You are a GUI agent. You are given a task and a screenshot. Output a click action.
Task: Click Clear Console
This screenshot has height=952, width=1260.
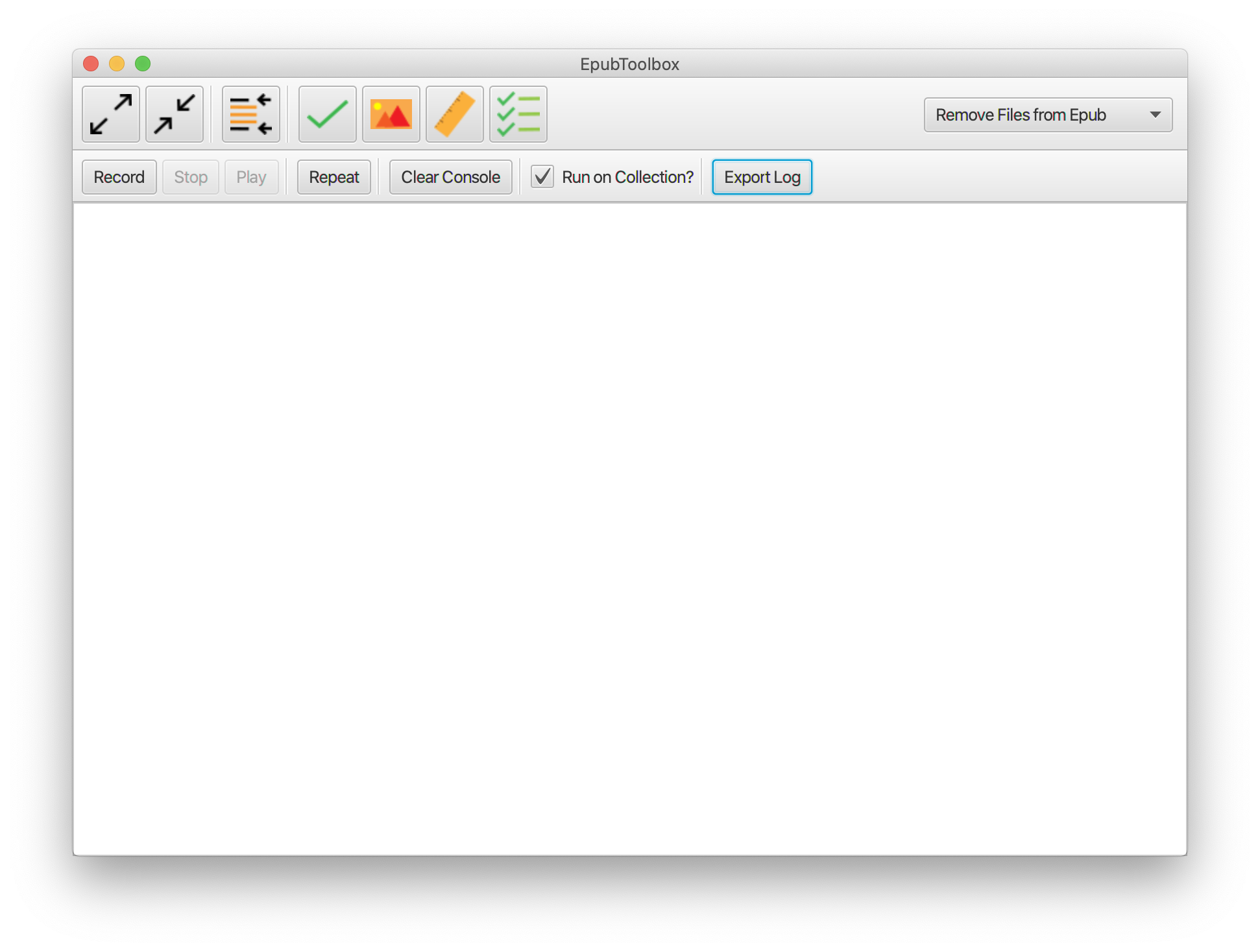pyautogui.click(x=450, y=176)
